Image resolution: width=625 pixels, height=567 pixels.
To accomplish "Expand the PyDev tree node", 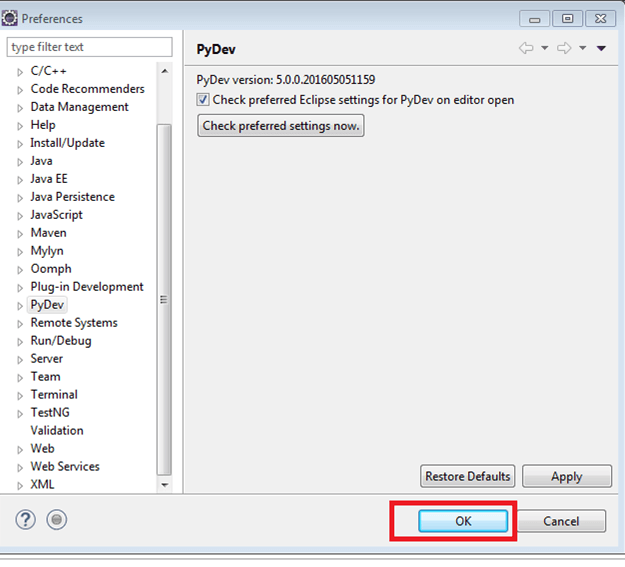I will (20, 306).
